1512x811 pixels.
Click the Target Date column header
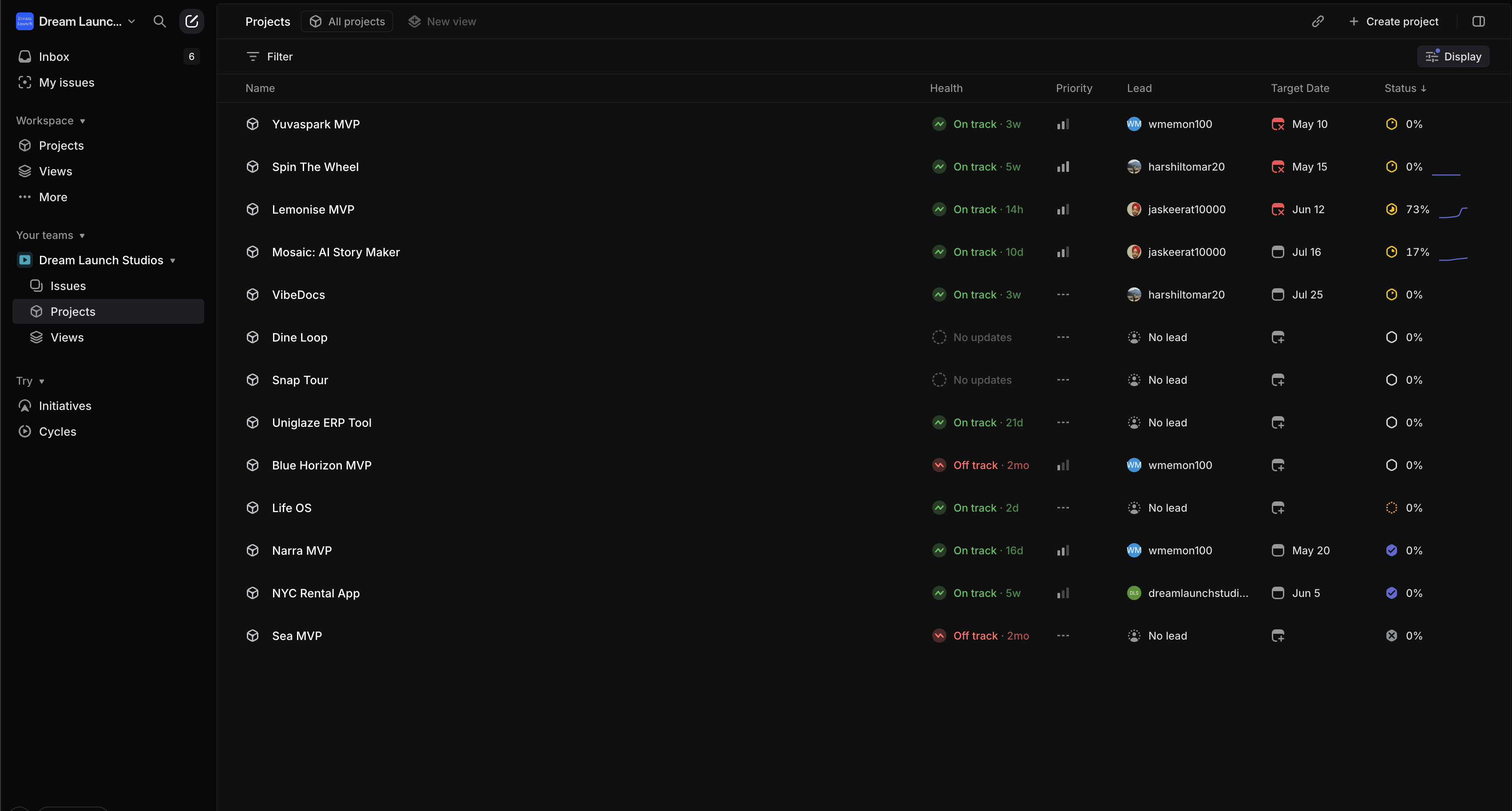[x=1299, y=88]
